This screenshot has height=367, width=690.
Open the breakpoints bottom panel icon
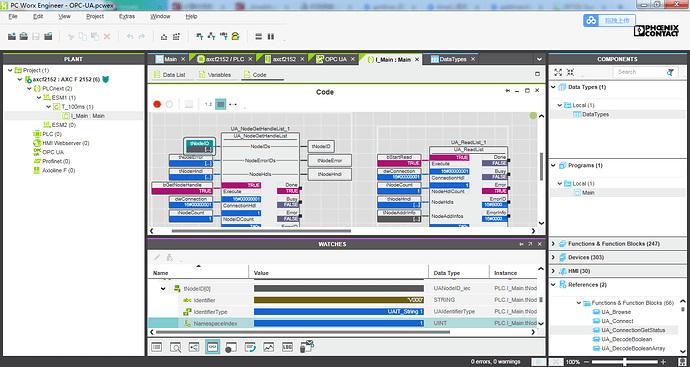coord(231,347)
